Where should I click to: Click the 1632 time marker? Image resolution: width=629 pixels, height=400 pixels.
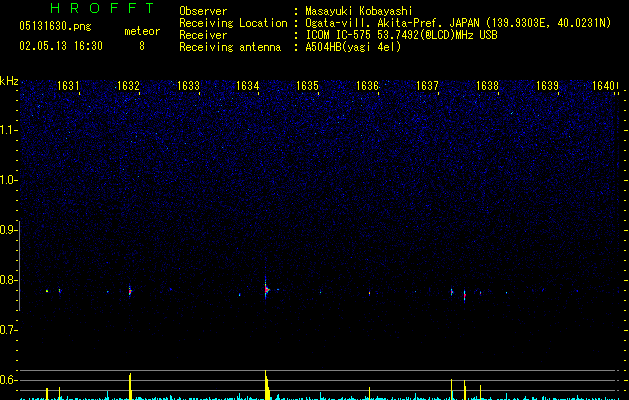128,86
